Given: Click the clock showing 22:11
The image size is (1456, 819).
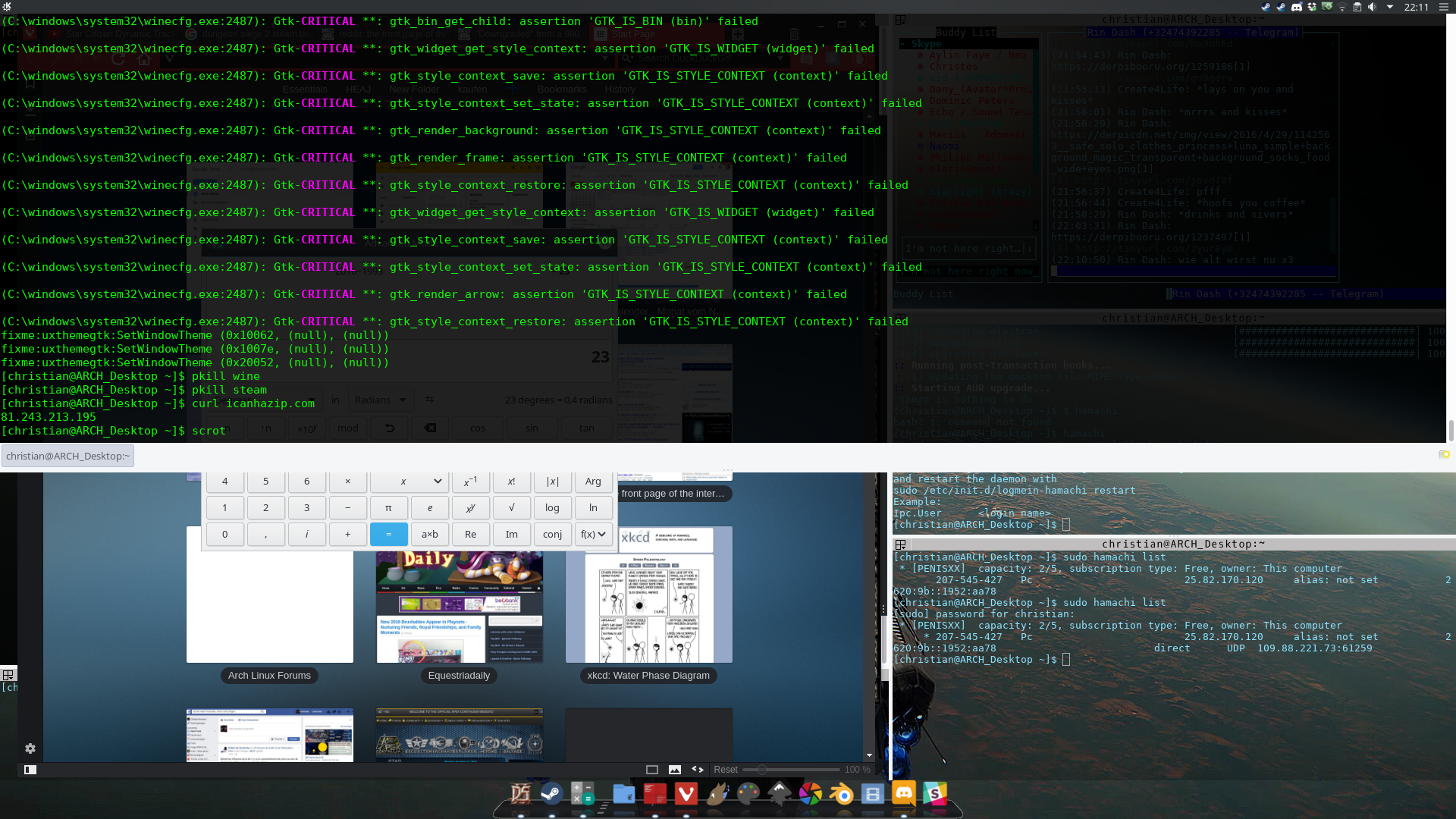Looking at the screenshot, I should [x=1416, y=7].
